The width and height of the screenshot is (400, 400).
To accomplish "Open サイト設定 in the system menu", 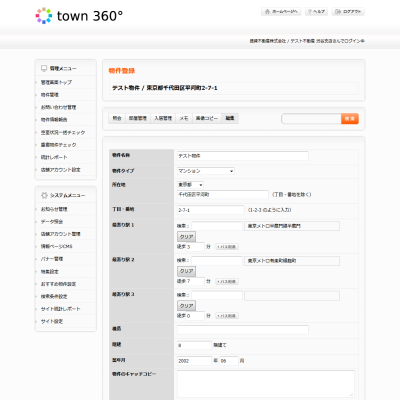I will [52, 321].
